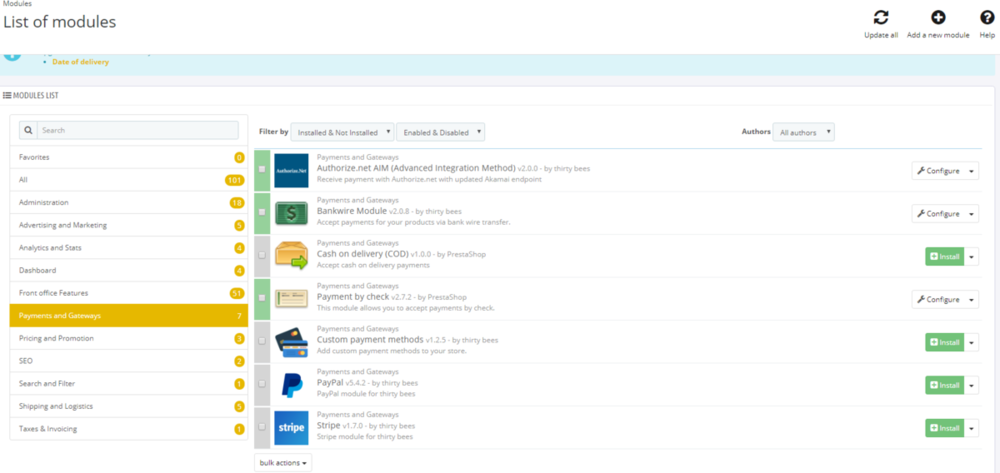The height and width of the screenshot is (473, 1000).
Task: Open the Date of delivery link
Action: pyautogui.click(x=80, y=62)
